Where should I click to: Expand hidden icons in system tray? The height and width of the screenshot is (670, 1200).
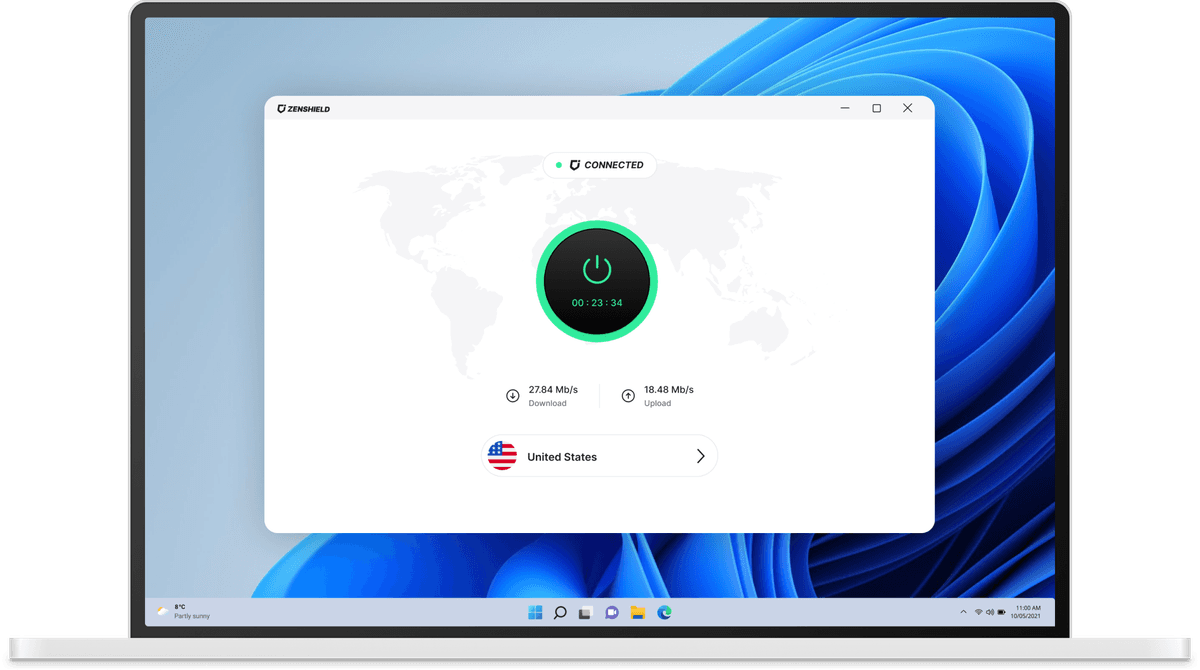[962, 611]
